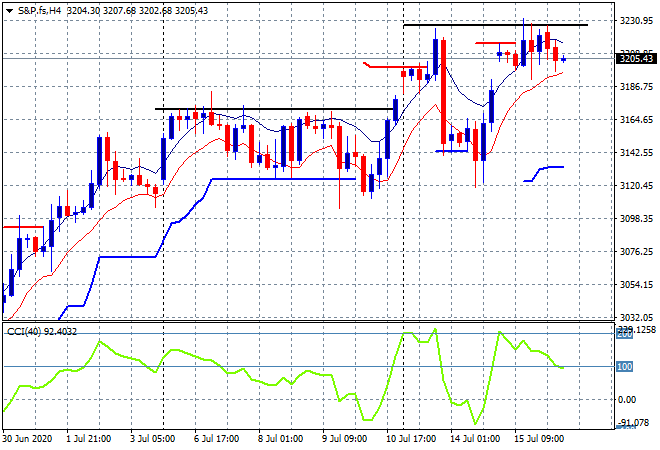Click the 3164.65 price axis label
The image size is (660, 450).
click(636, 120)
